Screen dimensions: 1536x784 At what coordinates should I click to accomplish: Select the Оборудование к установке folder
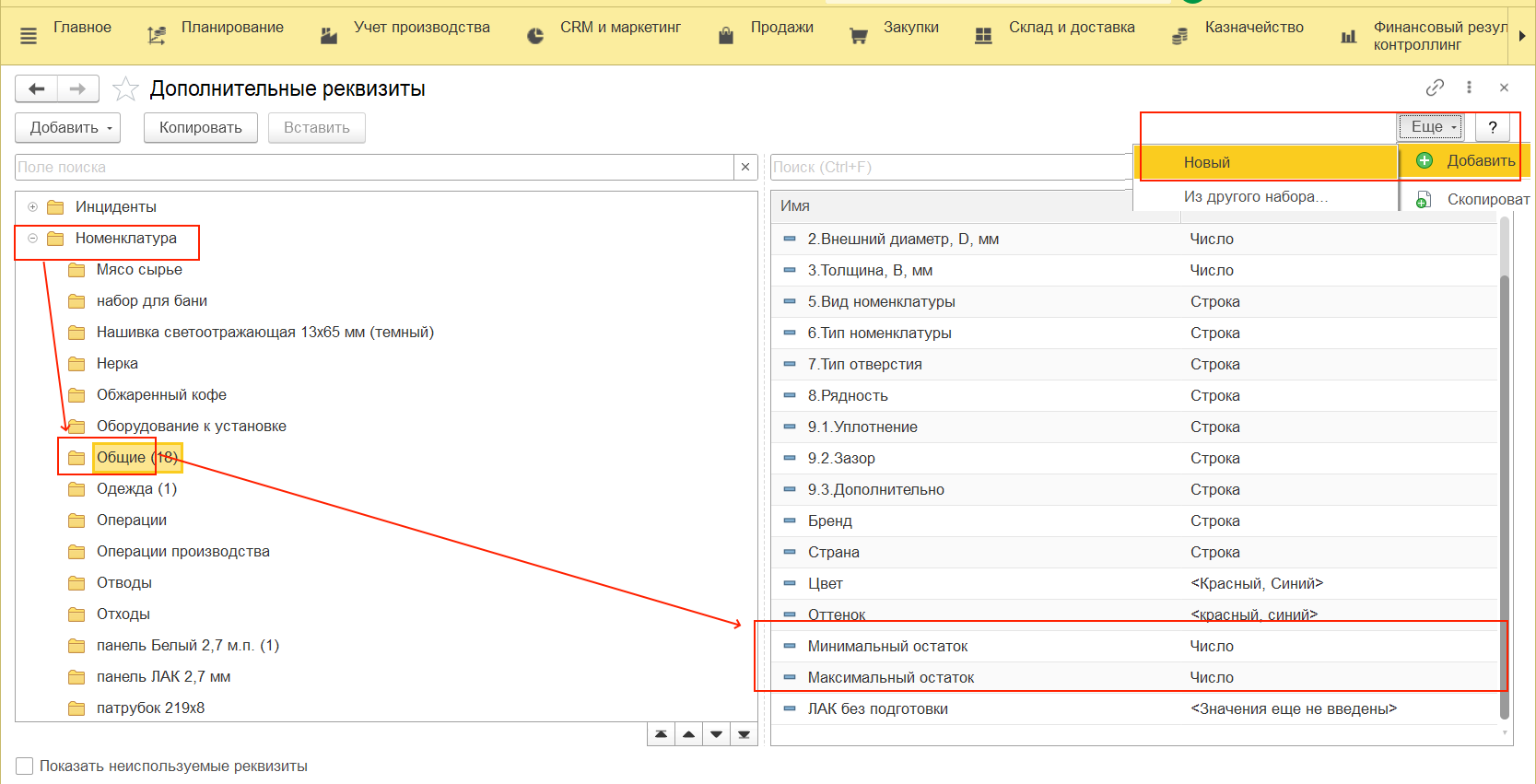[x=192, y=427]
